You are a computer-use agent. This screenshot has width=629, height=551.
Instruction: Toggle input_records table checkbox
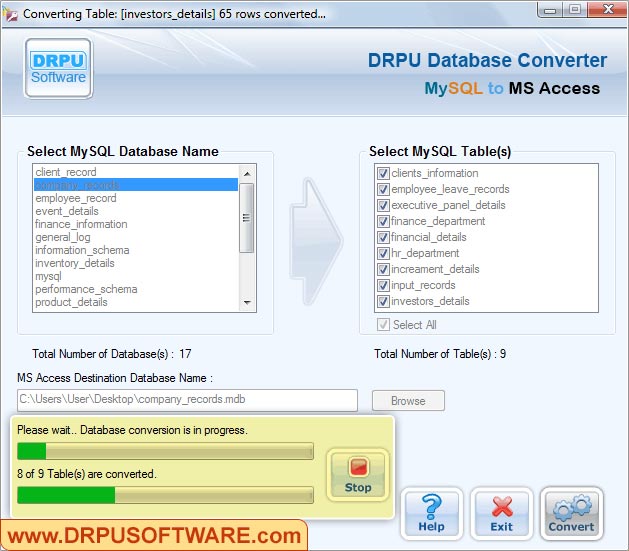(x=383, y=286)
